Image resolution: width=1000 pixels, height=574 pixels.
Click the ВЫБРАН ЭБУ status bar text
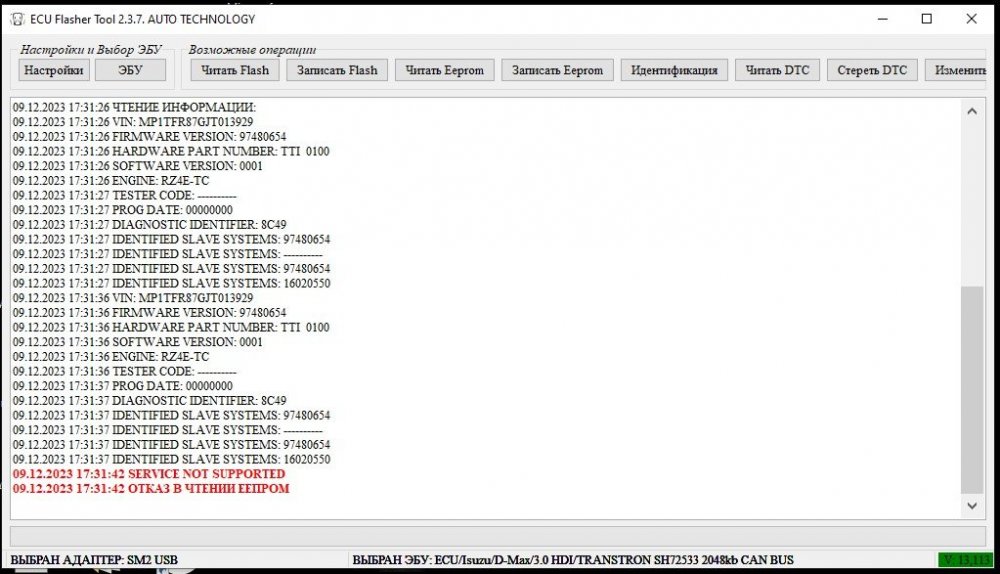click(573, 560)
